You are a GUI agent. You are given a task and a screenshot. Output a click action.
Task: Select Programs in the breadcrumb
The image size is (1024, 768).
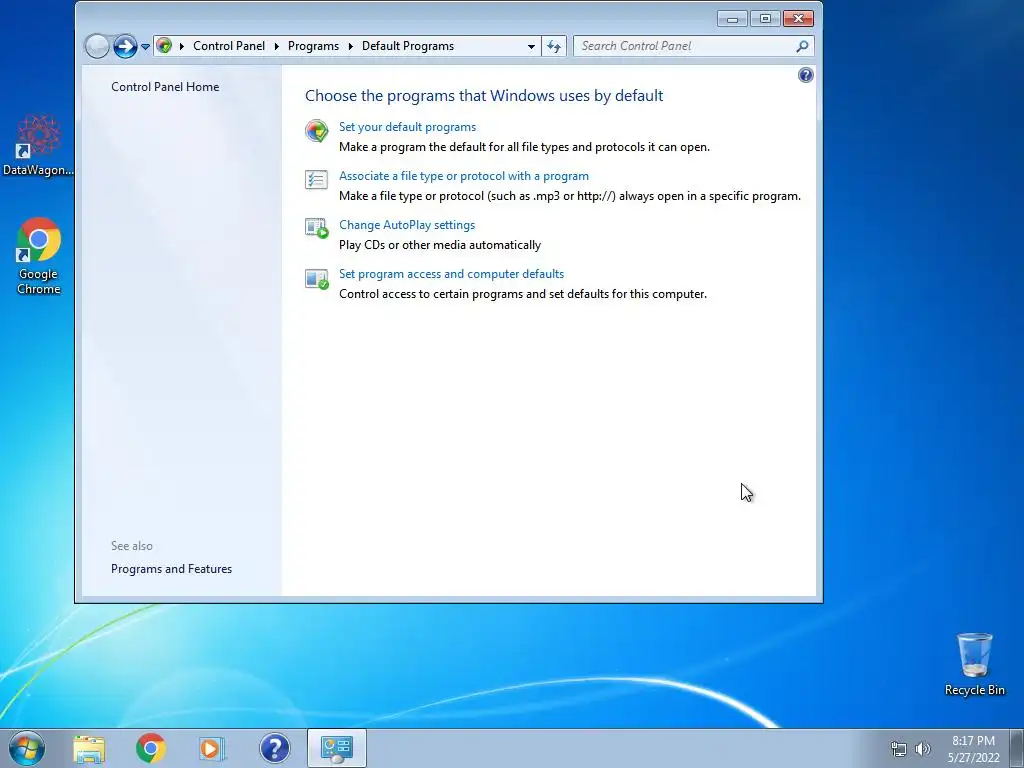point(313,46)
